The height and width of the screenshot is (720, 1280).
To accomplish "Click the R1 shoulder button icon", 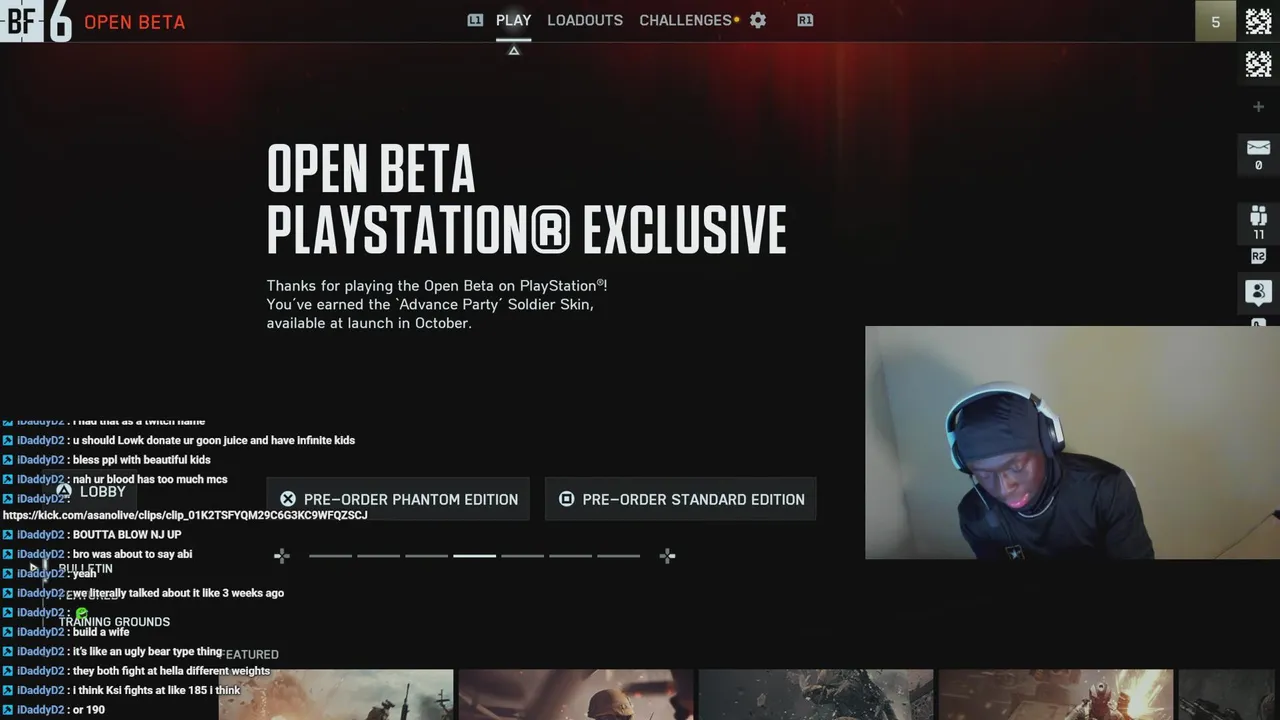I will pos(805,20).
